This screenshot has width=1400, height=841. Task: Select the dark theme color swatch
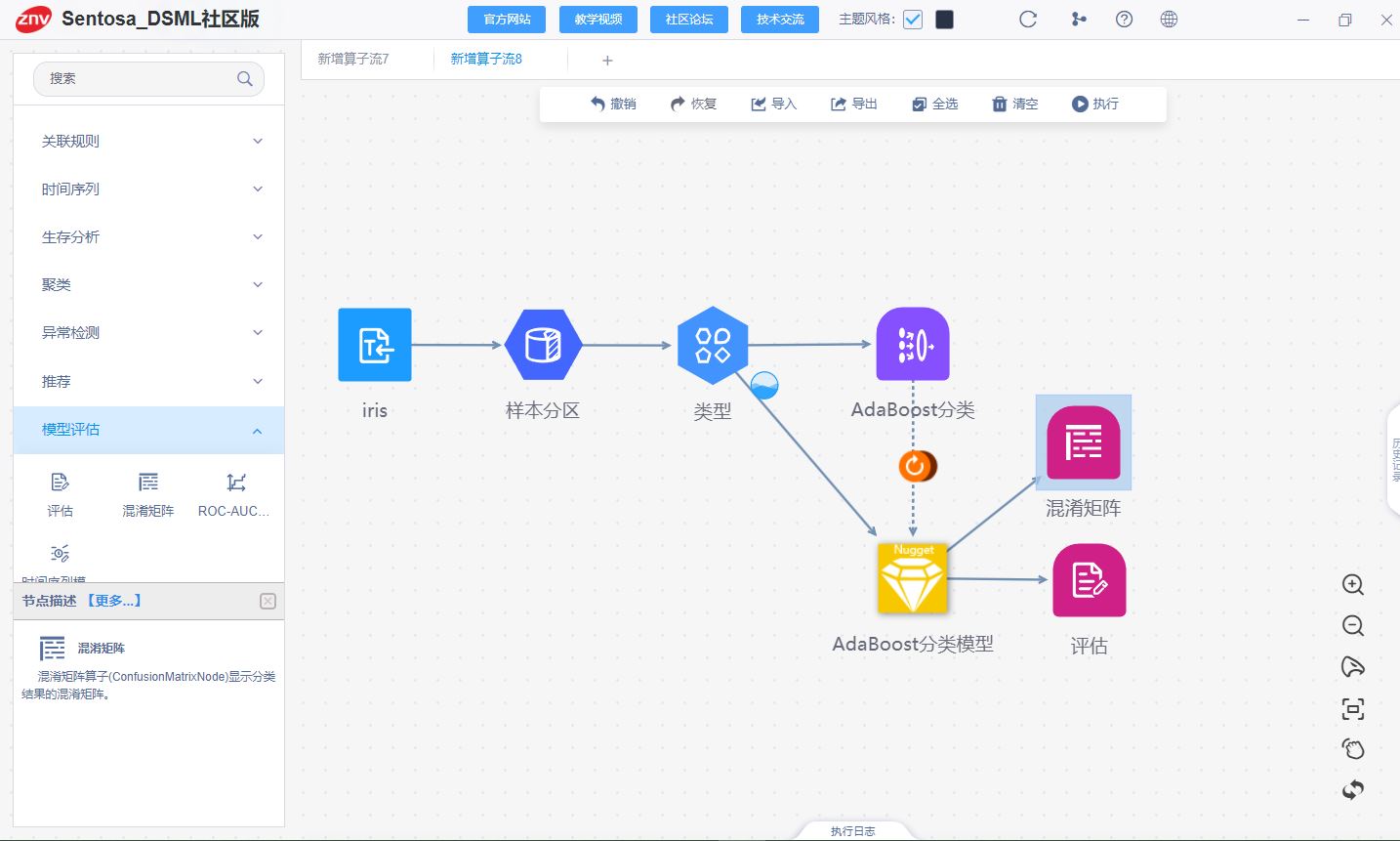tap(944, 20)
